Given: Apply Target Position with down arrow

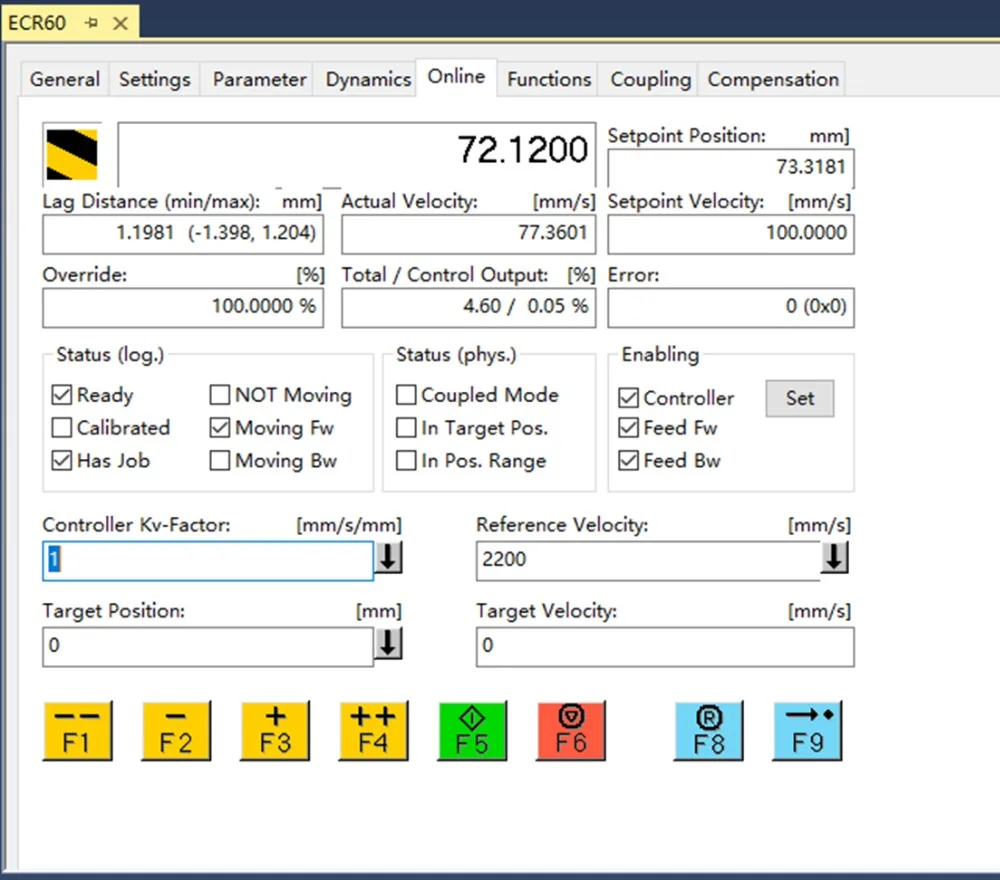Looking at the screenshot, I should coord(388,643).
